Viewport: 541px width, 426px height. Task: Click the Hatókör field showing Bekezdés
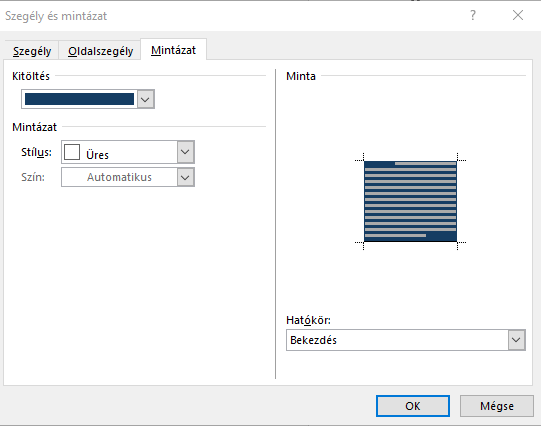(x=405, y=340)
